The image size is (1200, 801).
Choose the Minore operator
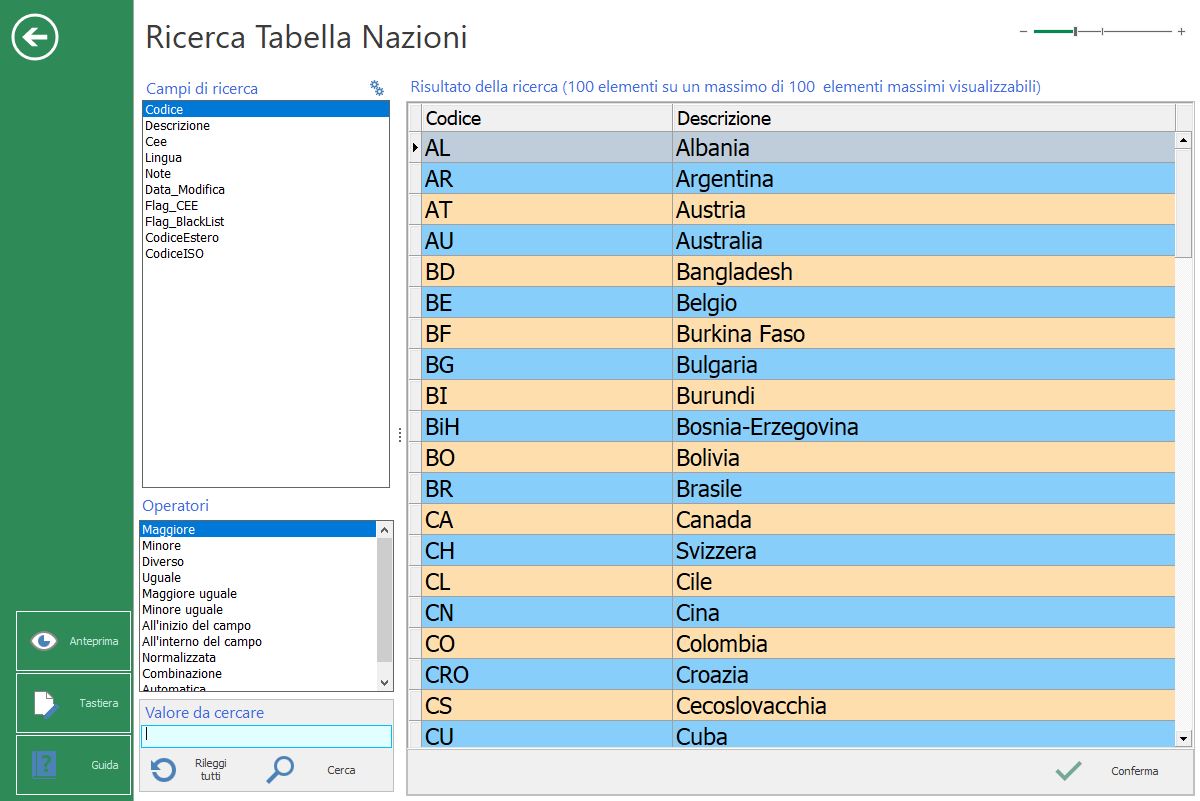(258, 546)
